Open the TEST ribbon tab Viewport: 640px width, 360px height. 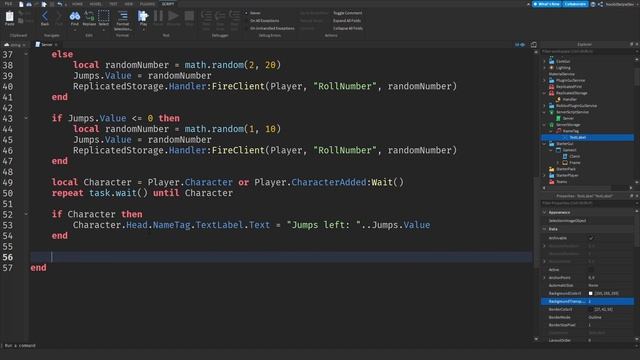tap(113, 4)
